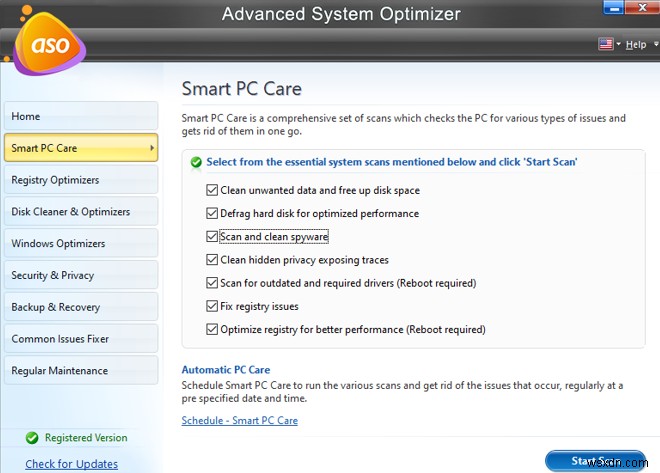
Task: Open the language dropdown arrow next to flag
Action: point(619,45)
